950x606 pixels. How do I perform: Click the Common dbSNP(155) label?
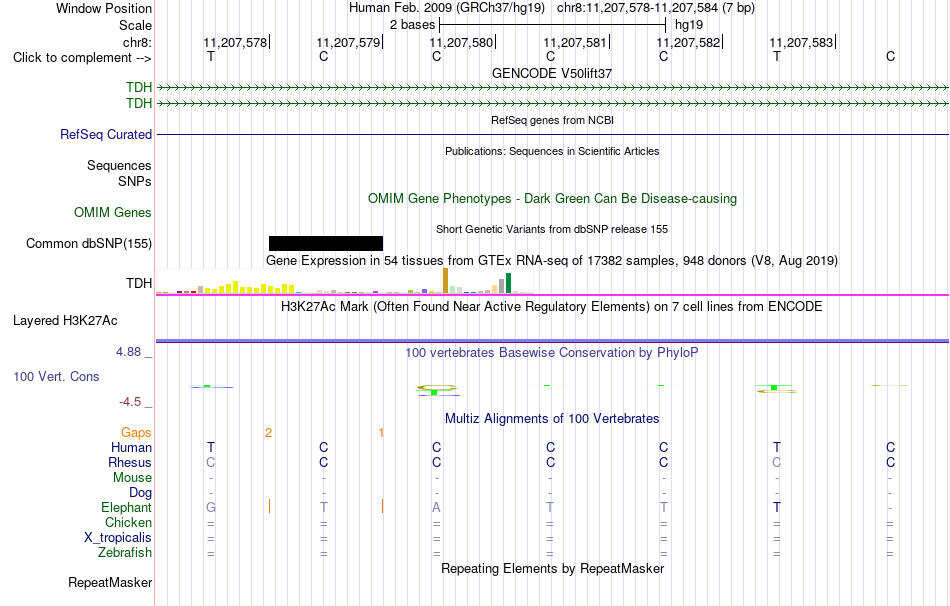pyautogui.click(x=89, y=244)
